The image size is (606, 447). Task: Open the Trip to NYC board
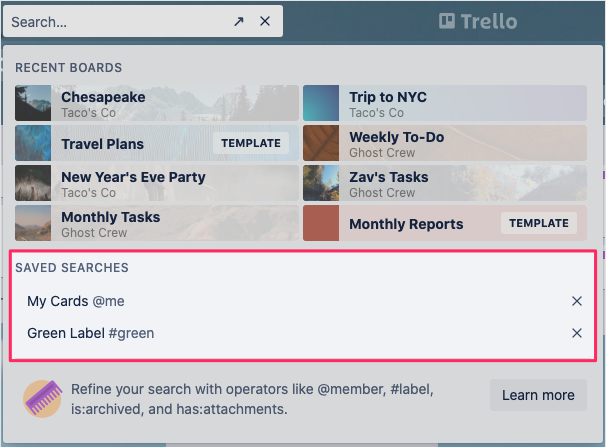445,103
